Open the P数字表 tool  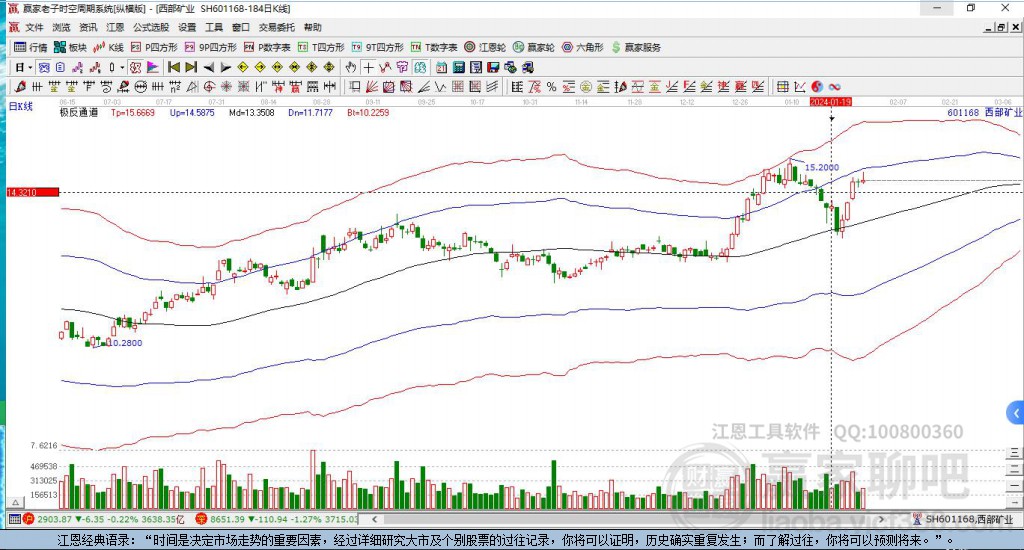pyautogui.click(x=267, y=47)
